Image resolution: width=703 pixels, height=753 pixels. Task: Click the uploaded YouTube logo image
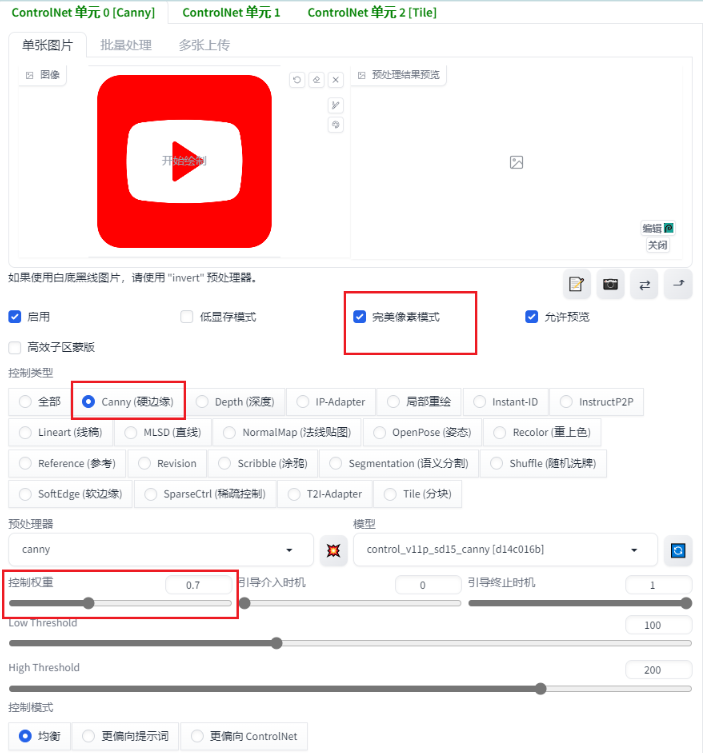point(184,161)
